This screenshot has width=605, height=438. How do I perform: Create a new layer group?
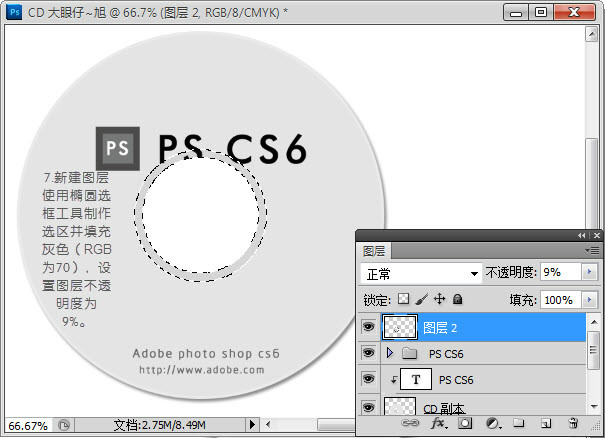518,424
